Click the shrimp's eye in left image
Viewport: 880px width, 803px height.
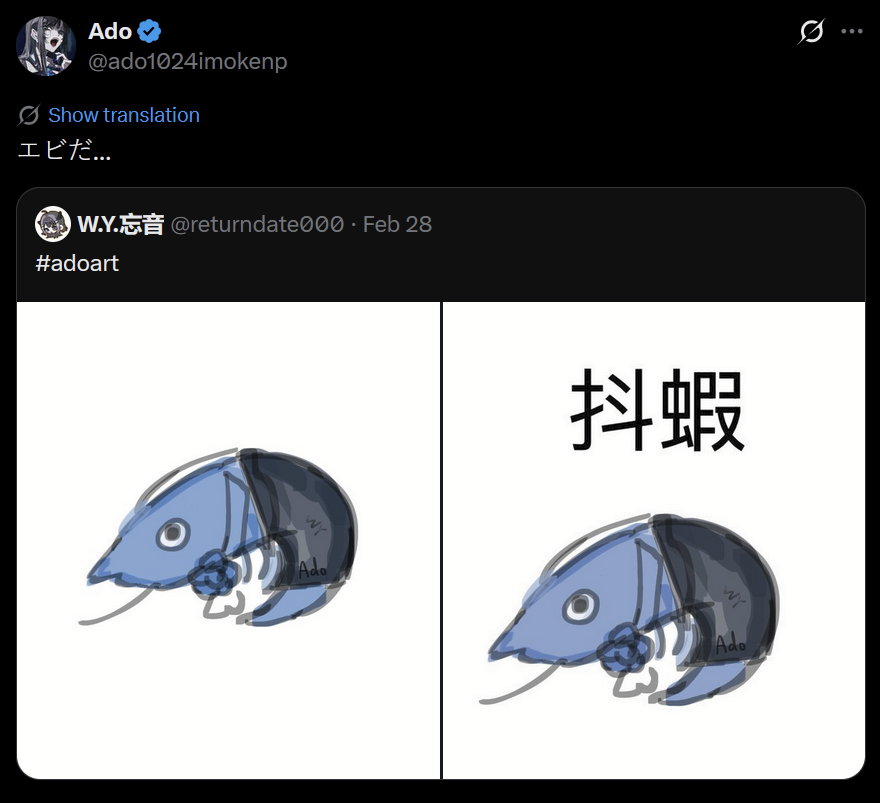tap(173, 533)
